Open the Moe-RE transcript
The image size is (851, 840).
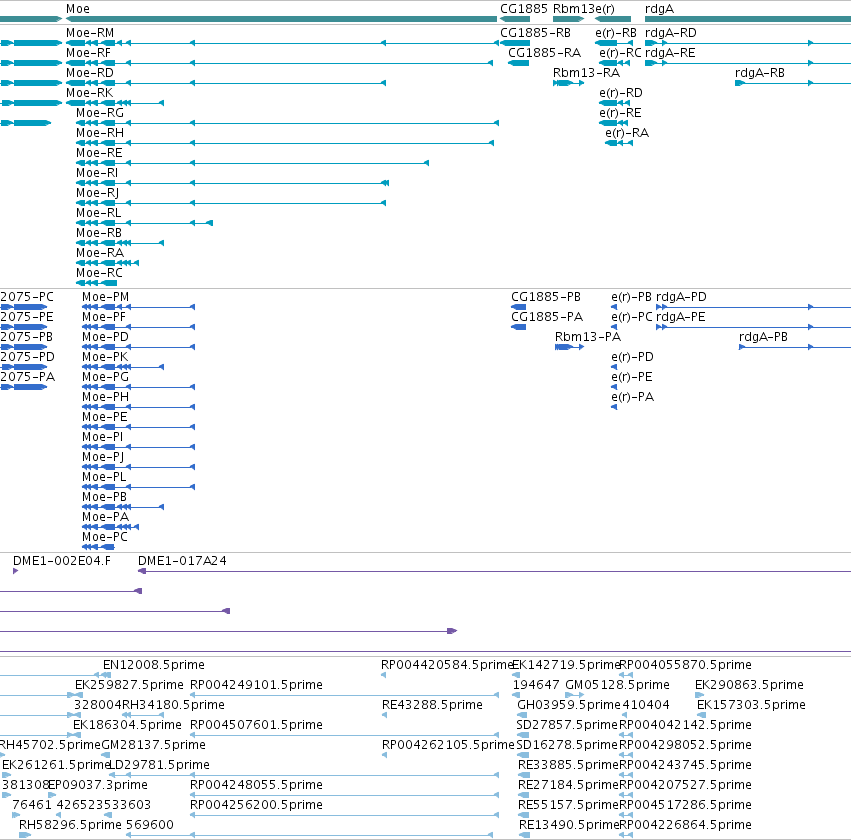99,153
